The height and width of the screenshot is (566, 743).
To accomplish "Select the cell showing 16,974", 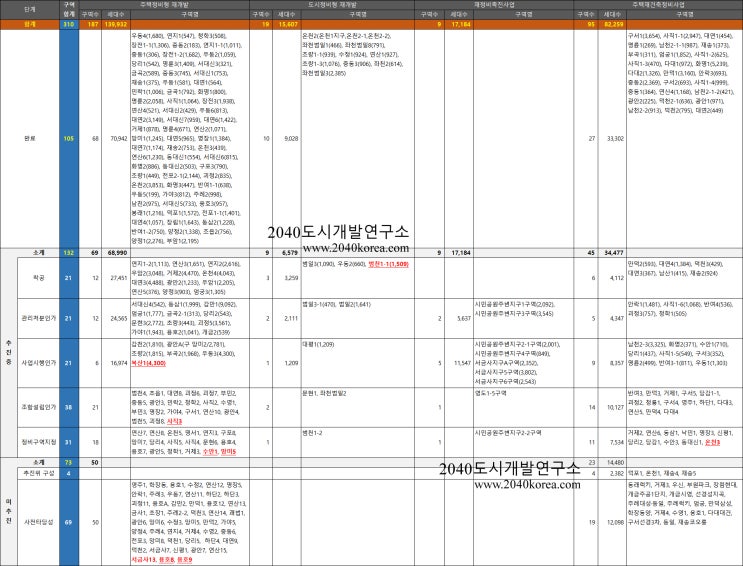I will tap(116, 363).
